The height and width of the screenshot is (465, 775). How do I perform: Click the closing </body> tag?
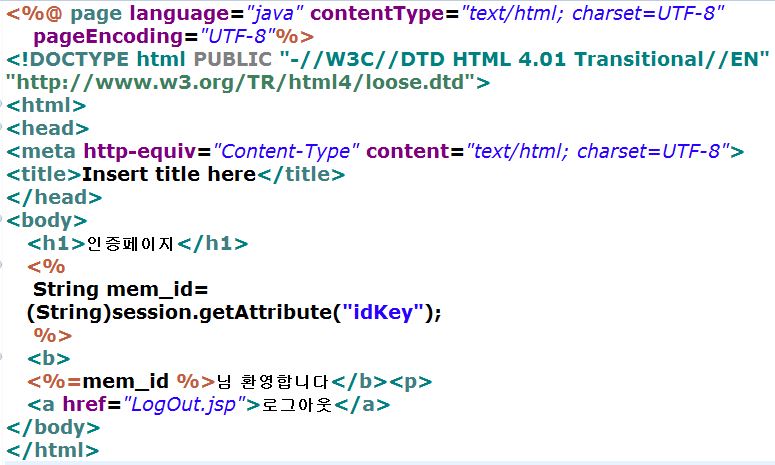(x=53, y=427)
